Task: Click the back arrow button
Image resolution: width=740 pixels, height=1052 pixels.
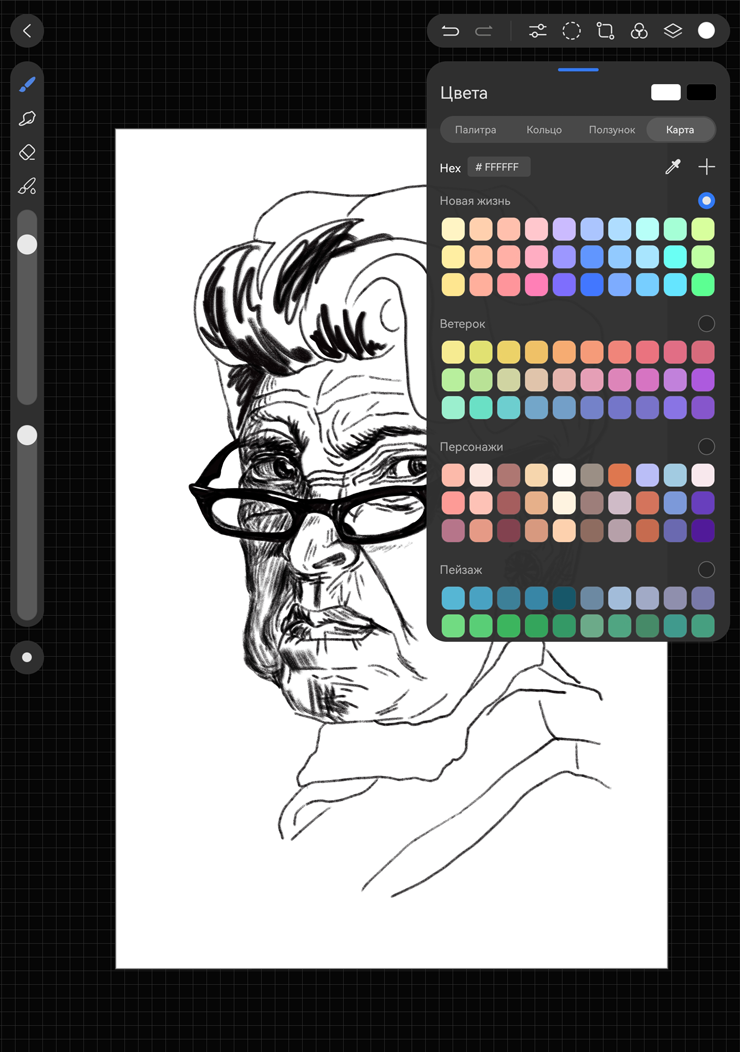Action: [27, 31]
